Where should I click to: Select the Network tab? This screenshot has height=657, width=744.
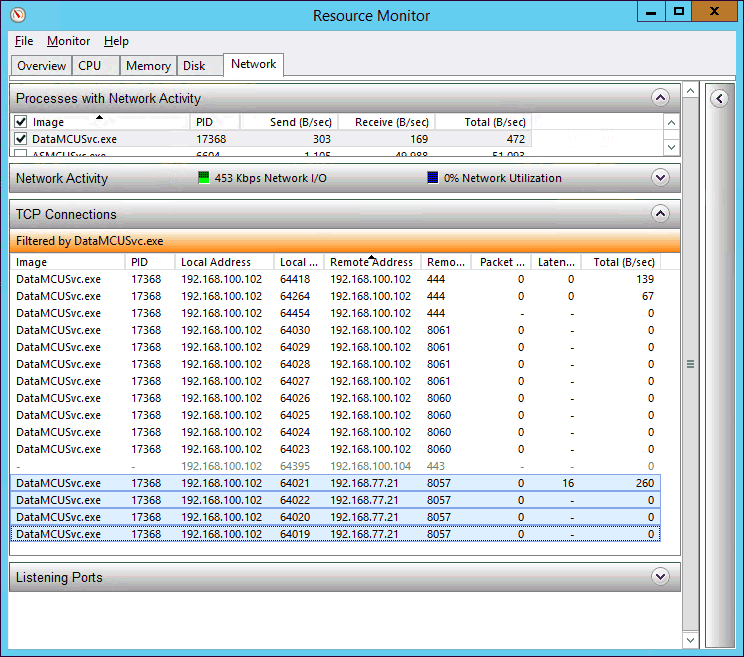tap(253, 64)
